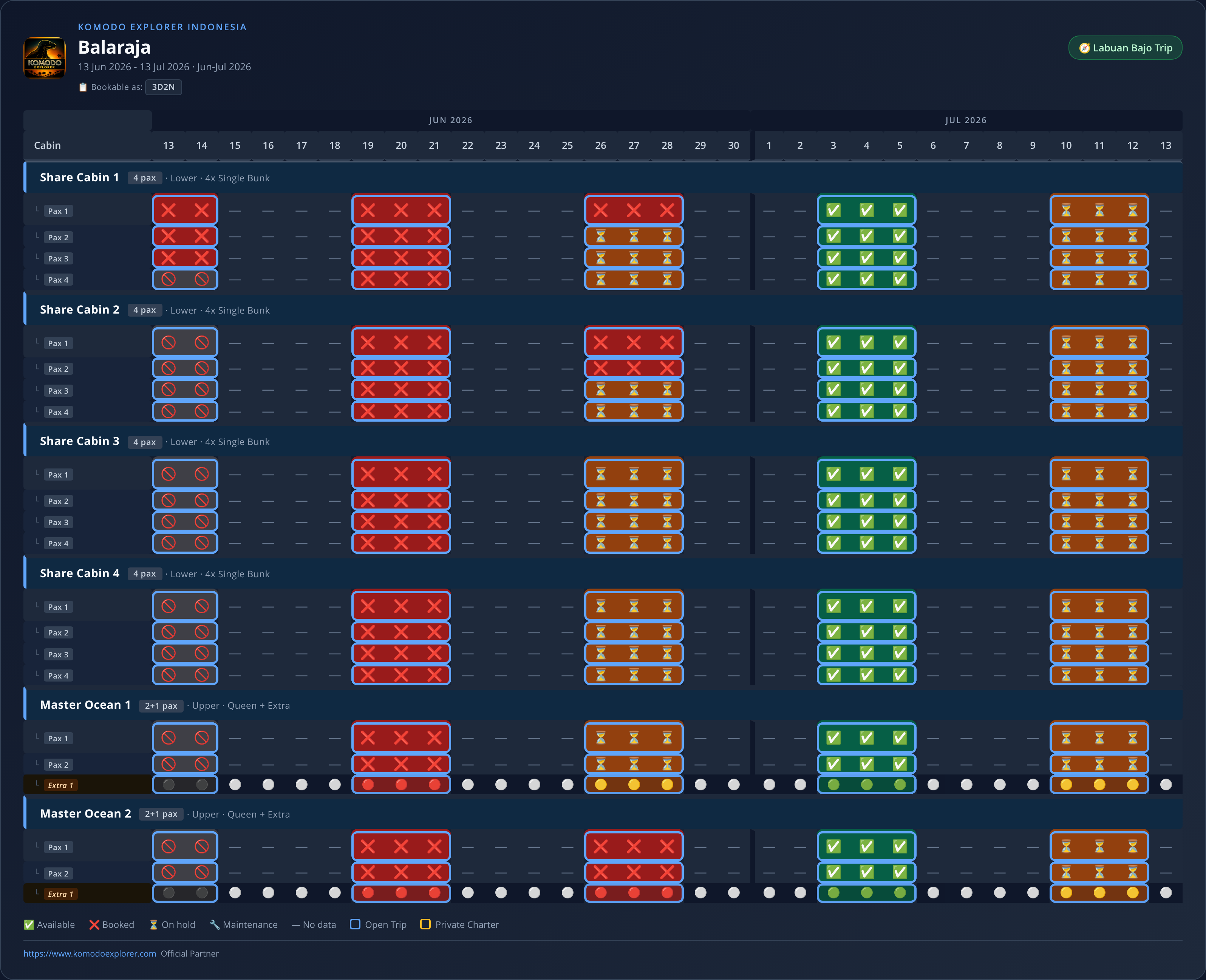Select Master Ocean 2 header row

[603, 814]
